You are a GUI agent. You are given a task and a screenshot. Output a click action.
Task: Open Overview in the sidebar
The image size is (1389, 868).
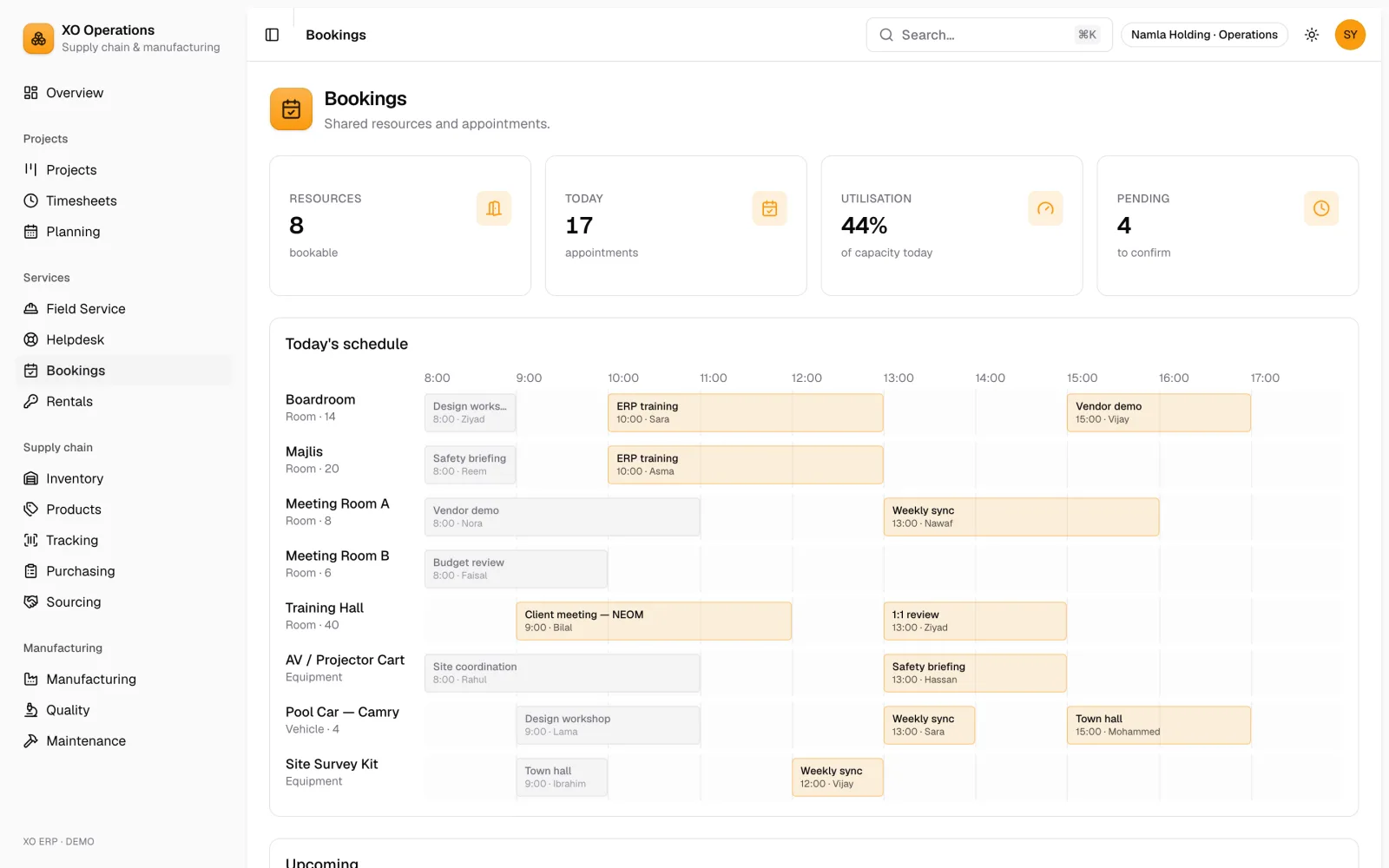123,93
